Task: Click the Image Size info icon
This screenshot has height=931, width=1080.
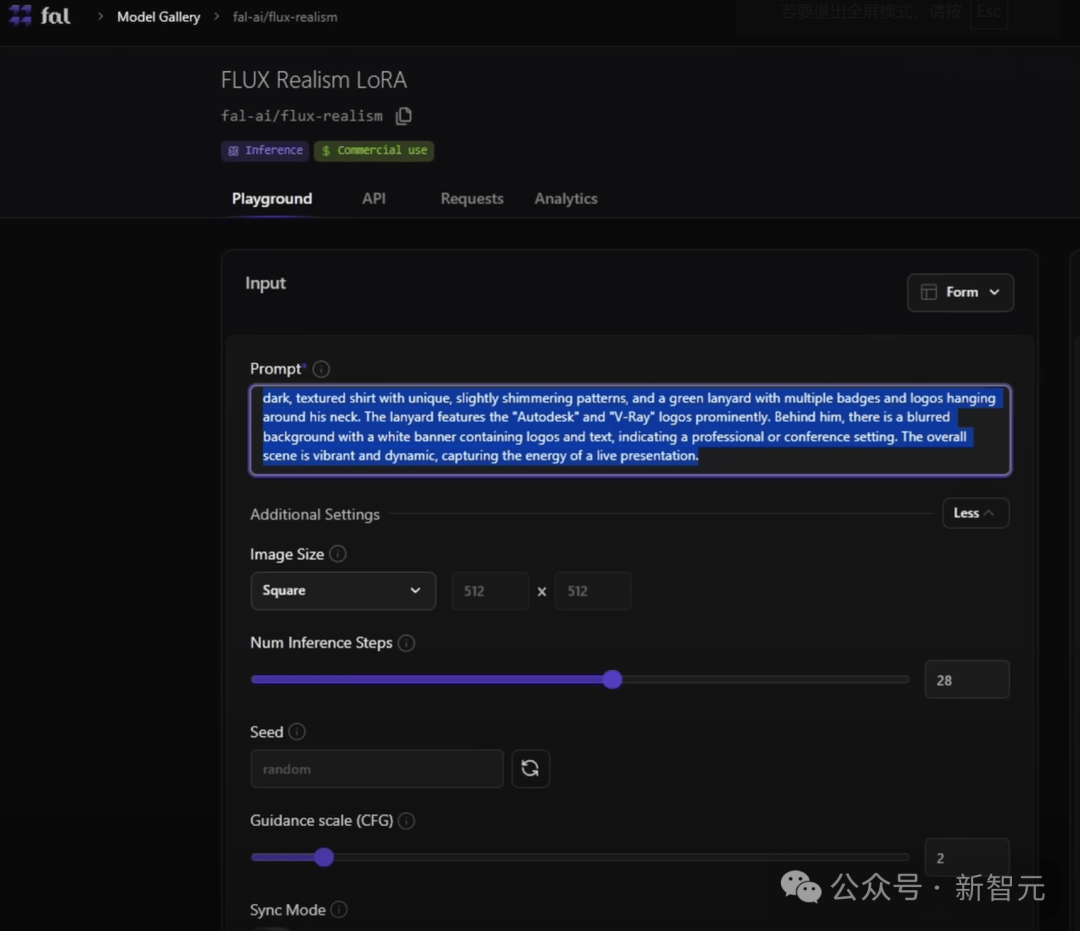Action: pos(338,554)
